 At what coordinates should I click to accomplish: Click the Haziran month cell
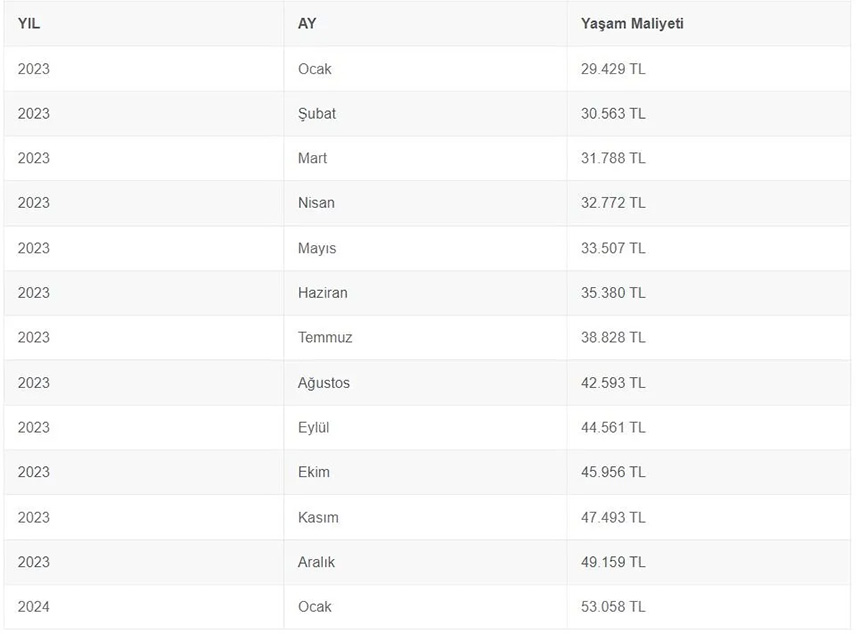pyautogui.click(x=323, y=293)
